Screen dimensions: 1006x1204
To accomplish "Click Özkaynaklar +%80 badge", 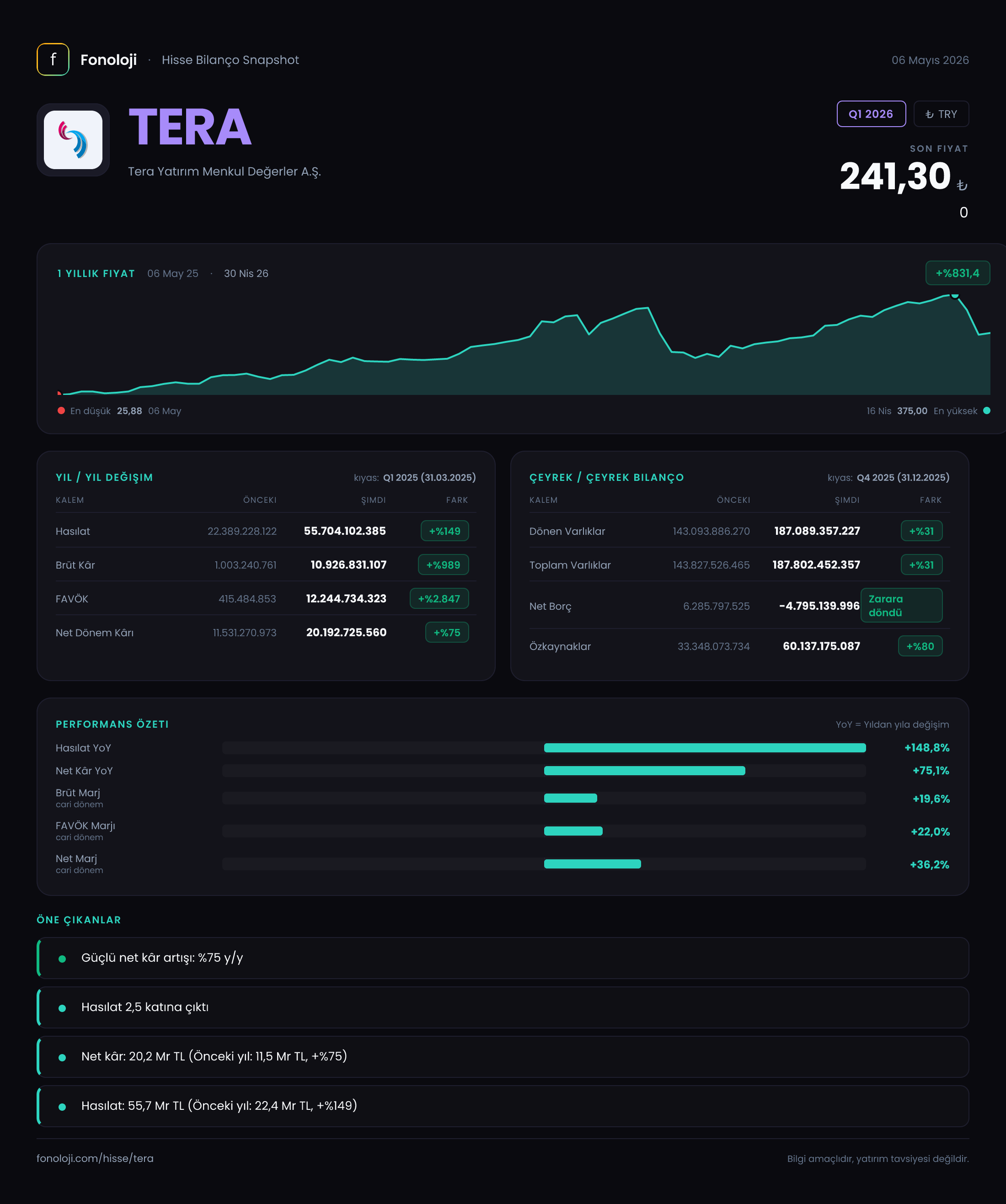I will pyautogui.click(x=920, y=646).
